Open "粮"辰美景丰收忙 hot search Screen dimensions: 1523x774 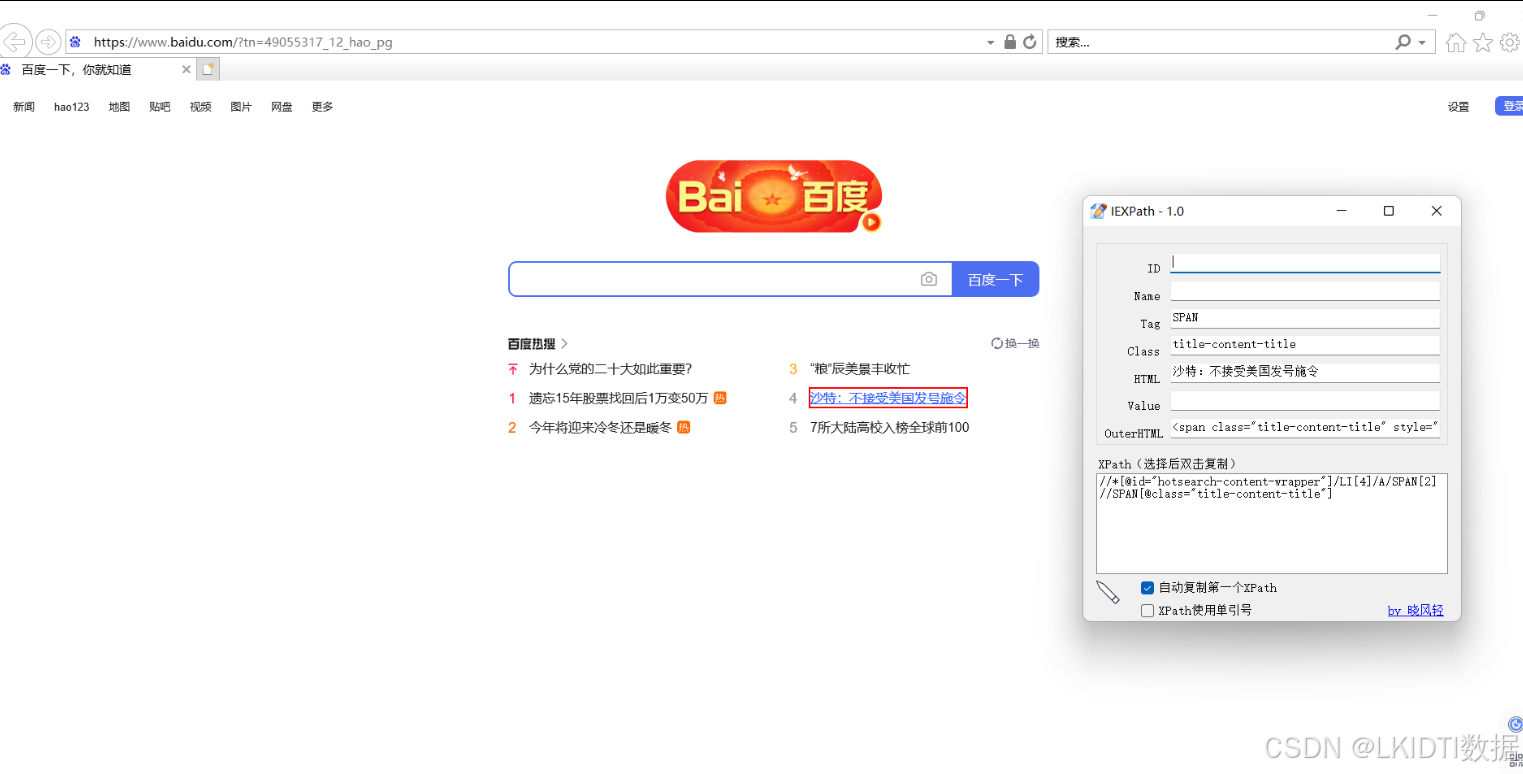(860, 369)
